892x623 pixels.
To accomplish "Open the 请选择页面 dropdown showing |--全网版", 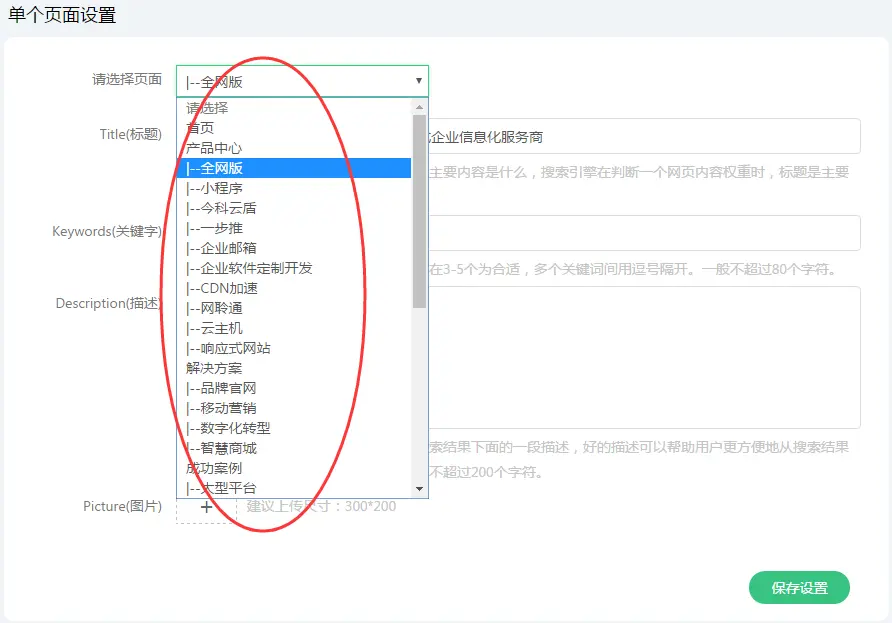I will pyautogui.click(x=302, y=81).
